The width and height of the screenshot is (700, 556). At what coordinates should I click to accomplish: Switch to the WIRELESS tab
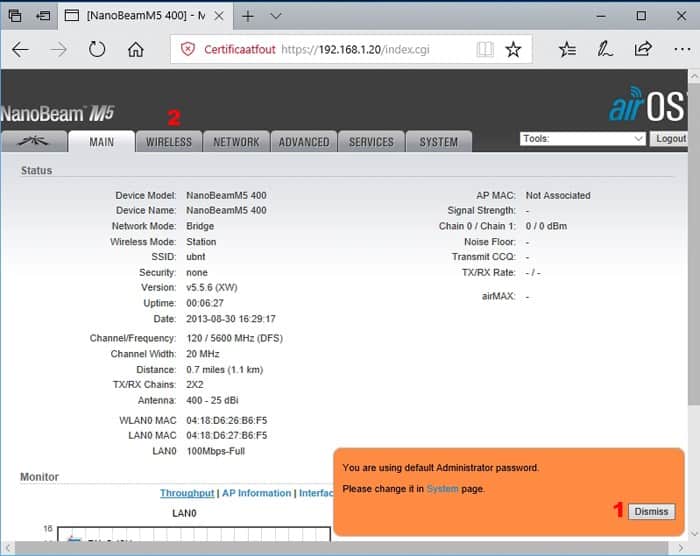pos(169,142)
